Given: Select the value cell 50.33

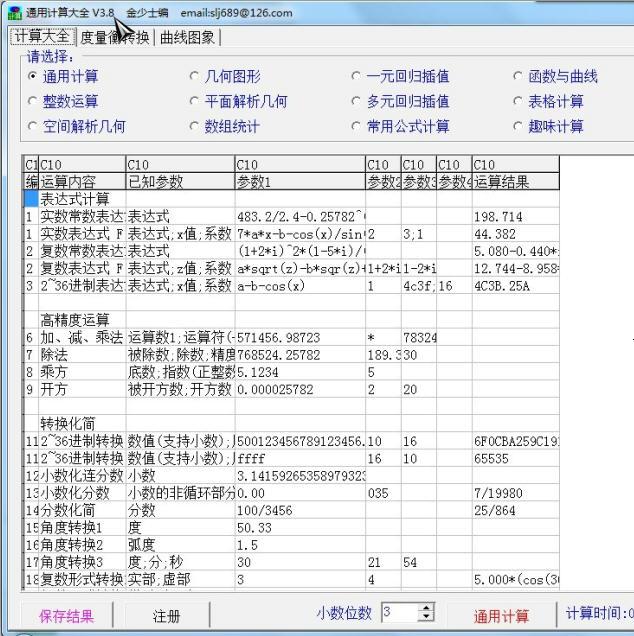Looking at the screenshot, I should (300, 527).
